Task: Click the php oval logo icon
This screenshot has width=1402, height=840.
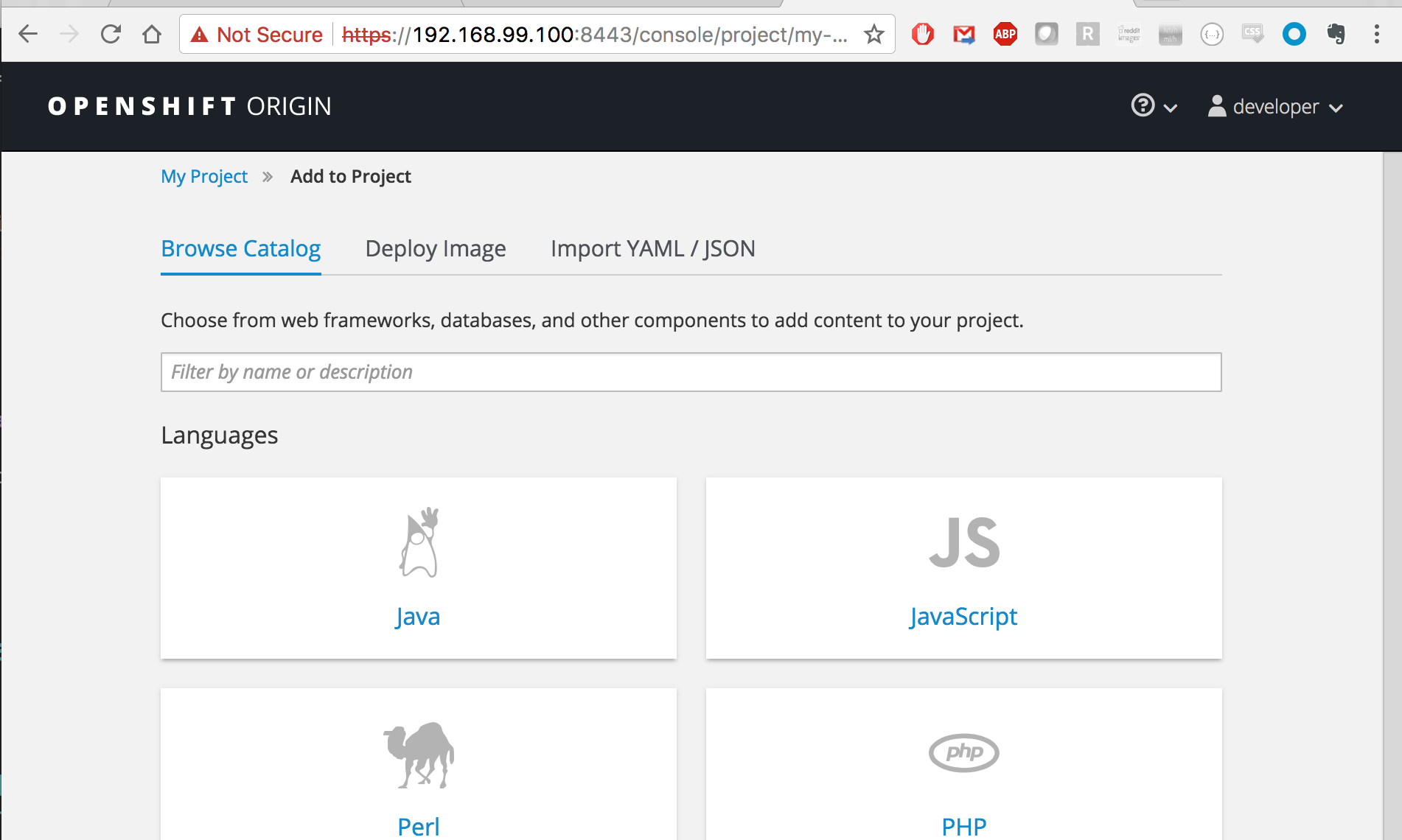Action: 964,753
